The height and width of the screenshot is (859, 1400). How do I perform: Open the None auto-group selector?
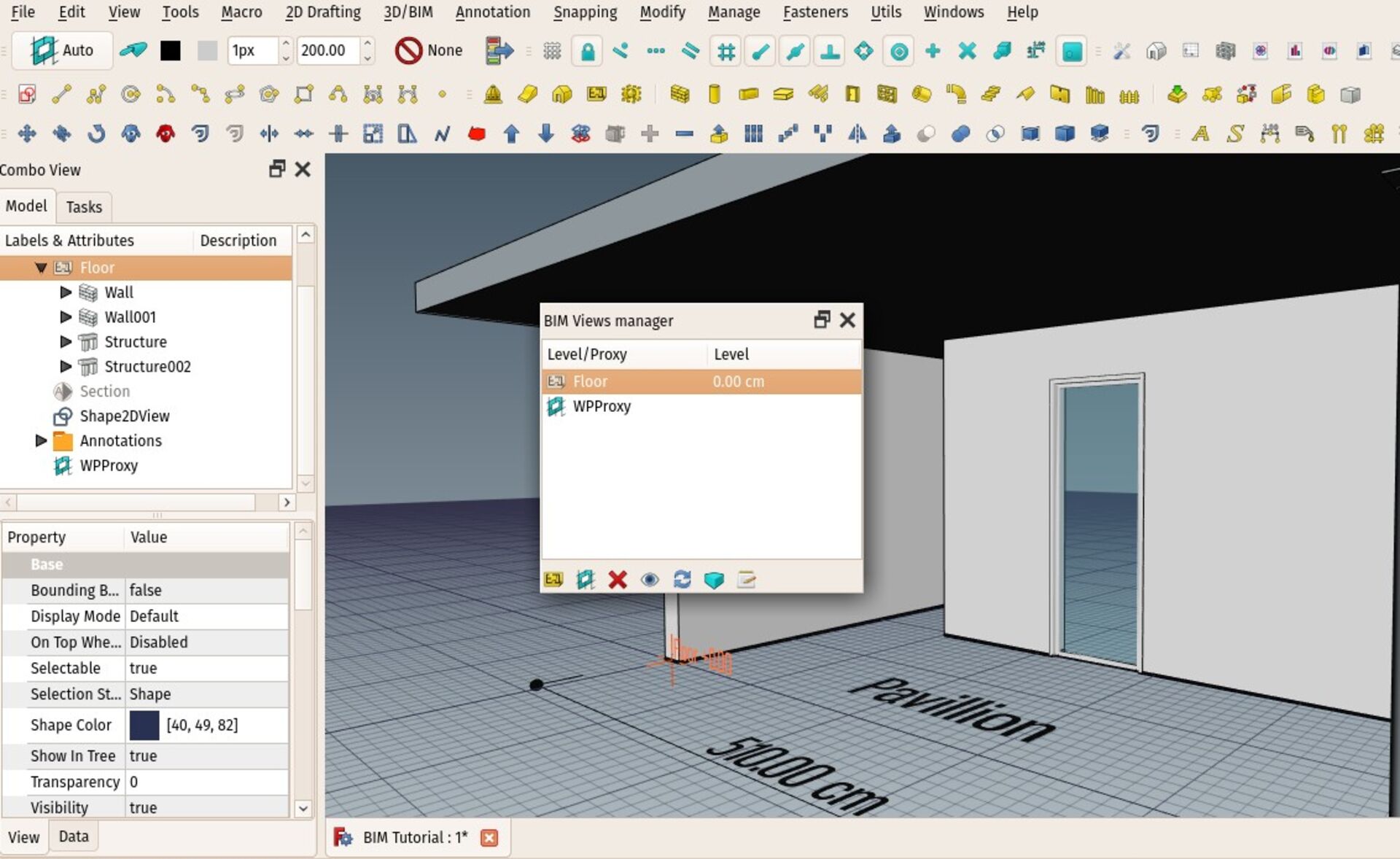coord(429,50)
